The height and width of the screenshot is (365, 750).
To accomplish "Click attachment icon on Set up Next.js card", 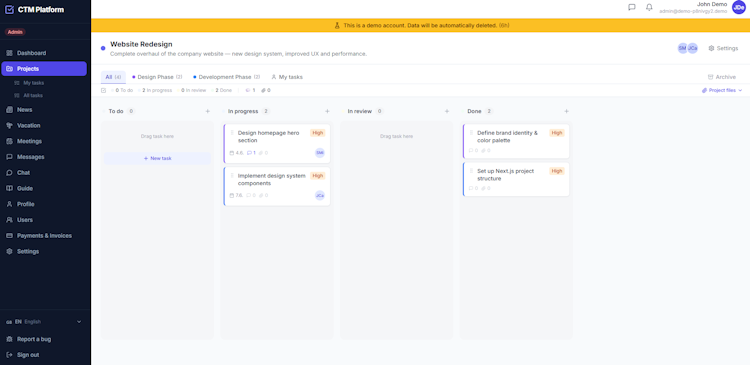I will tap(484, 188).
